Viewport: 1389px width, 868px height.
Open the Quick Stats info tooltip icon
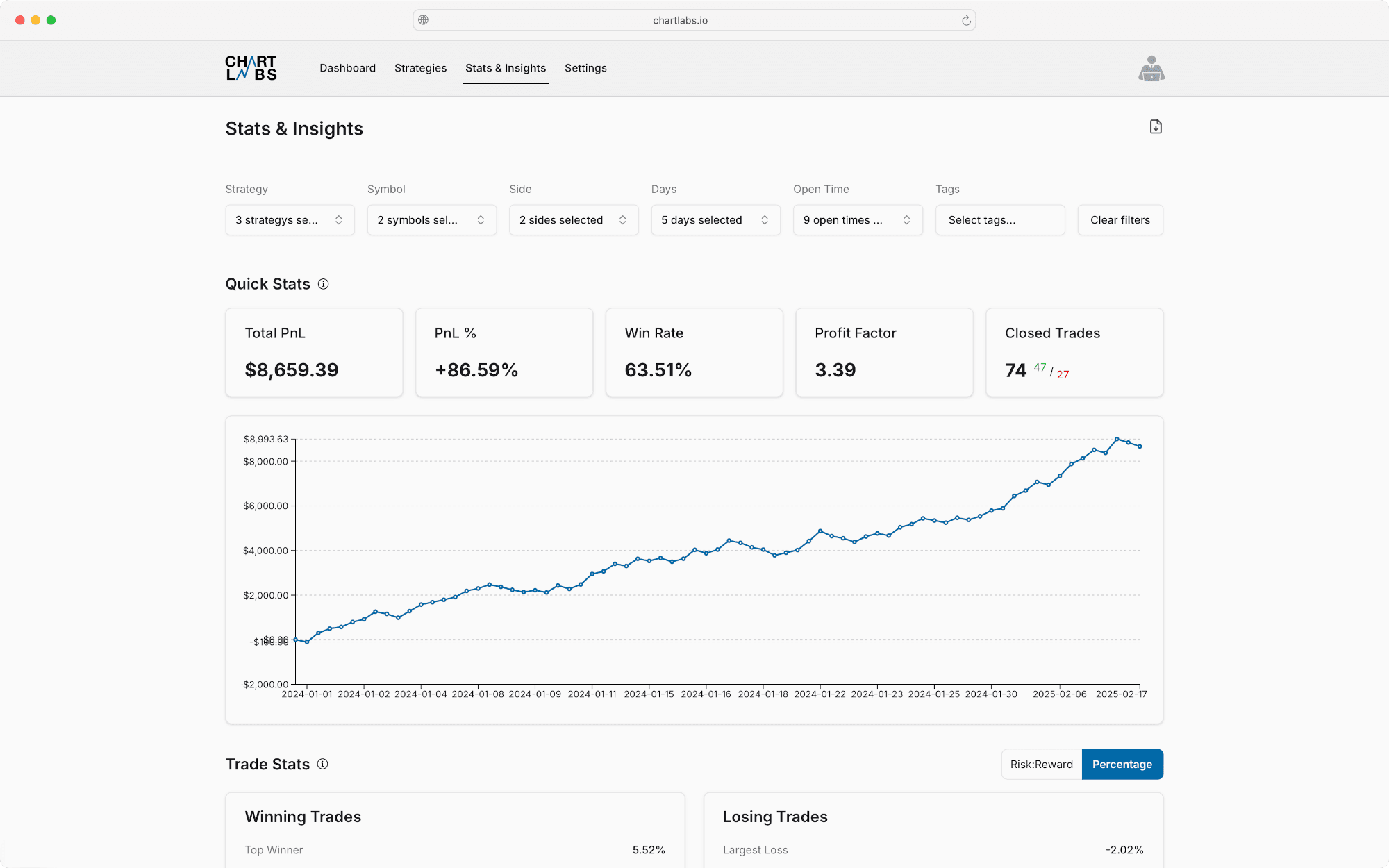(x=324, y=284)
